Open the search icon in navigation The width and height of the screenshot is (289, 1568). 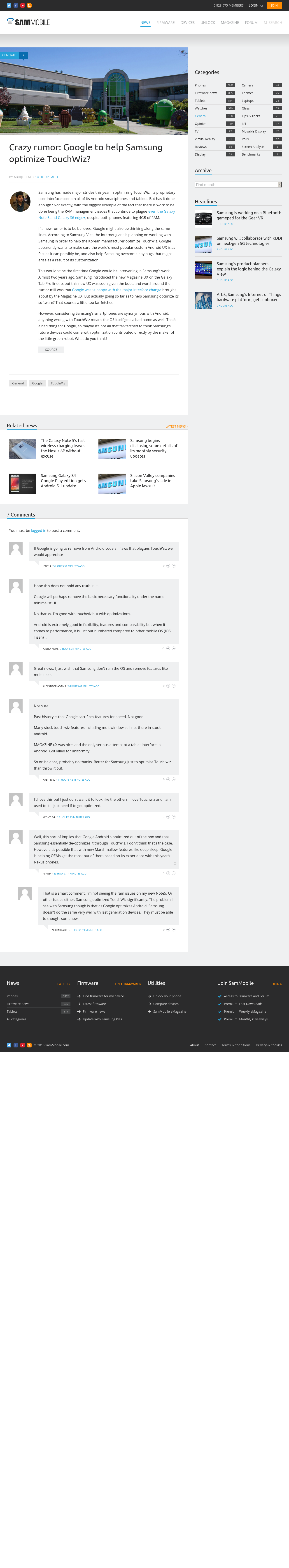coord(265,23)
